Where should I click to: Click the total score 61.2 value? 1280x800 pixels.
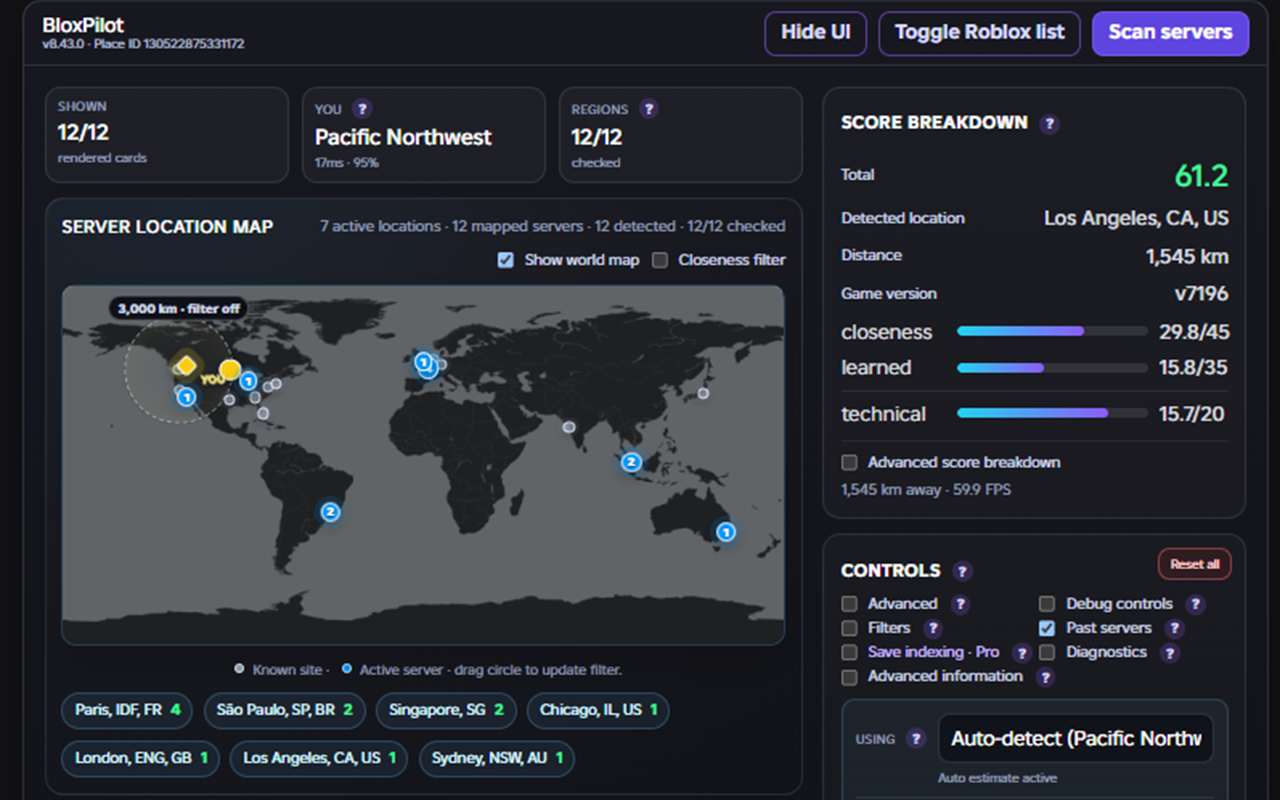1201,176
